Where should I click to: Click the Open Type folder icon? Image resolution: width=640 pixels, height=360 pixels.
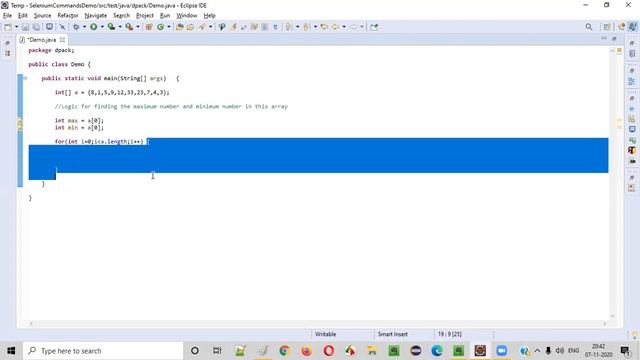[x=180, y=27]
